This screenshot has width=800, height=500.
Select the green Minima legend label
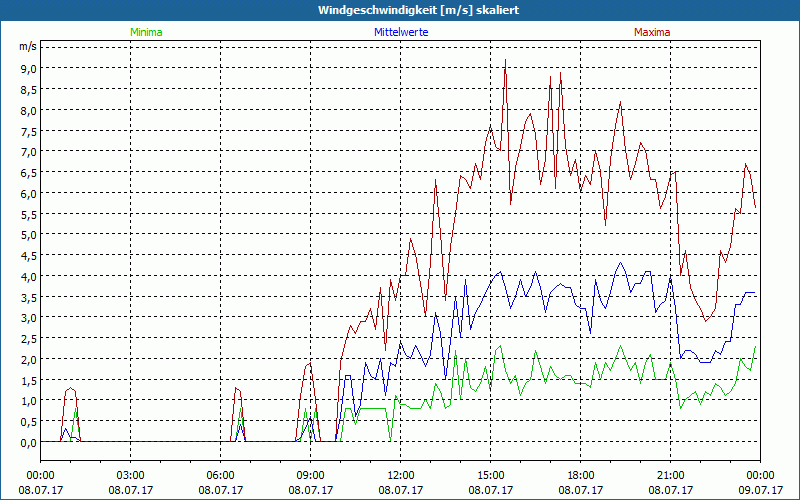pyautogui.click(x=146, y=32)
